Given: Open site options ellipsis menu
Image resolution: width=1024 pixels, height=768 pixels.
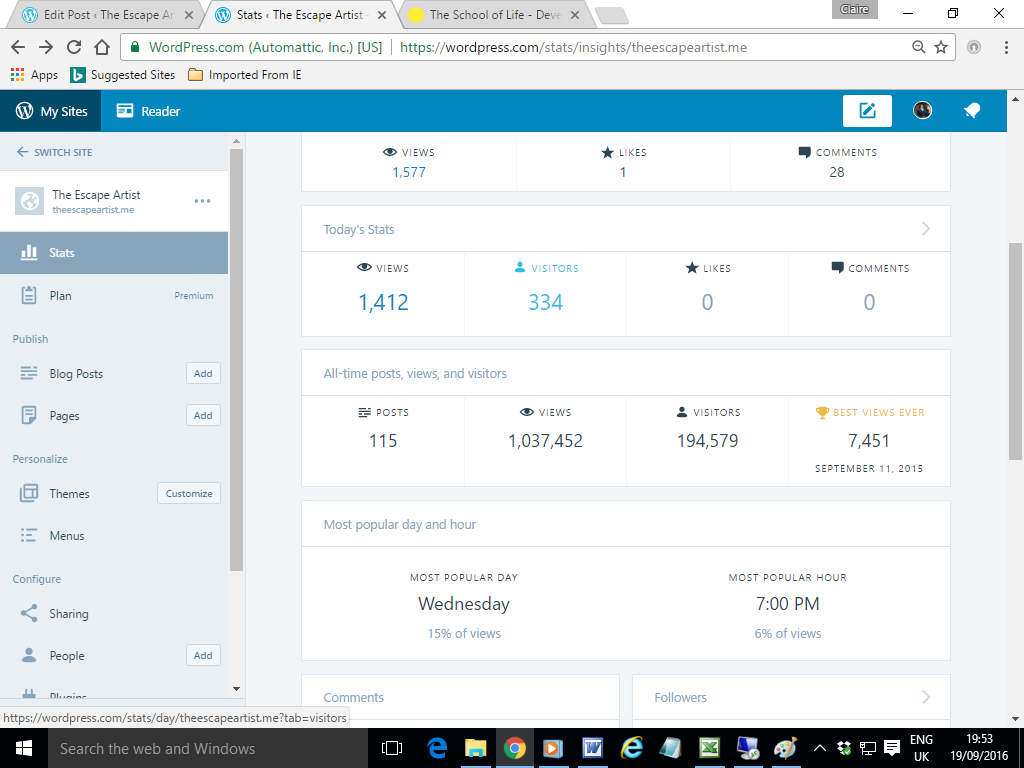Looking at the screenshot, I should [x=202, y=201].
